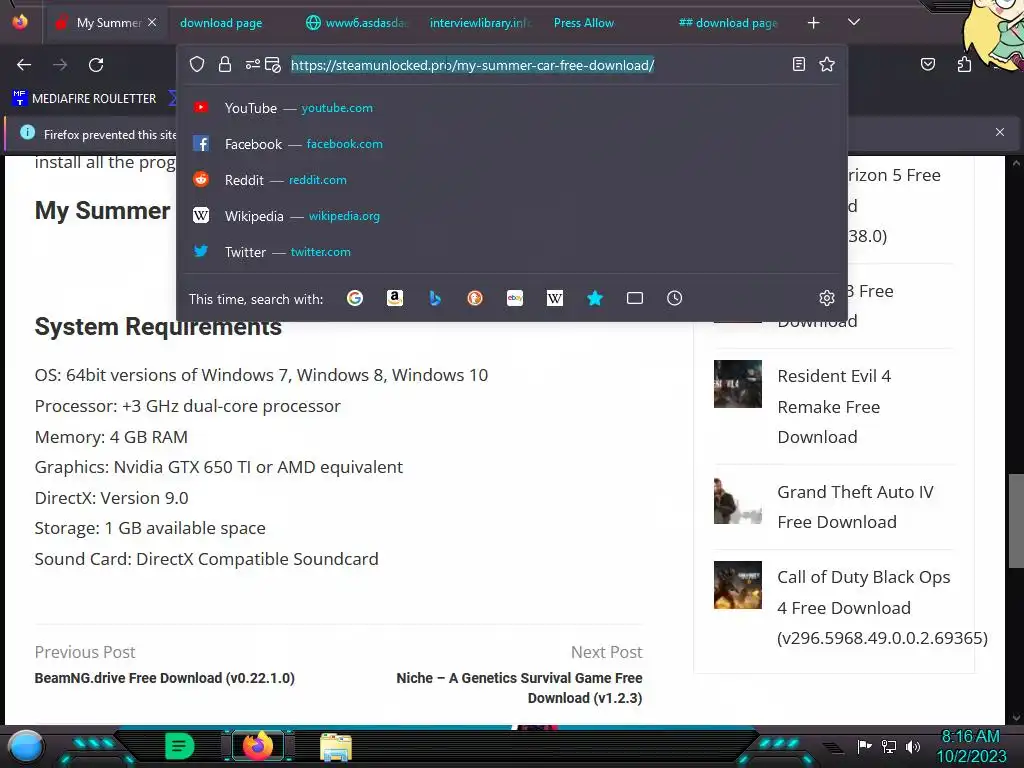The width and height of the screenshot is (1024, 768).
Task: Switch to the ## download page tab
Action: tap(728, 23)
